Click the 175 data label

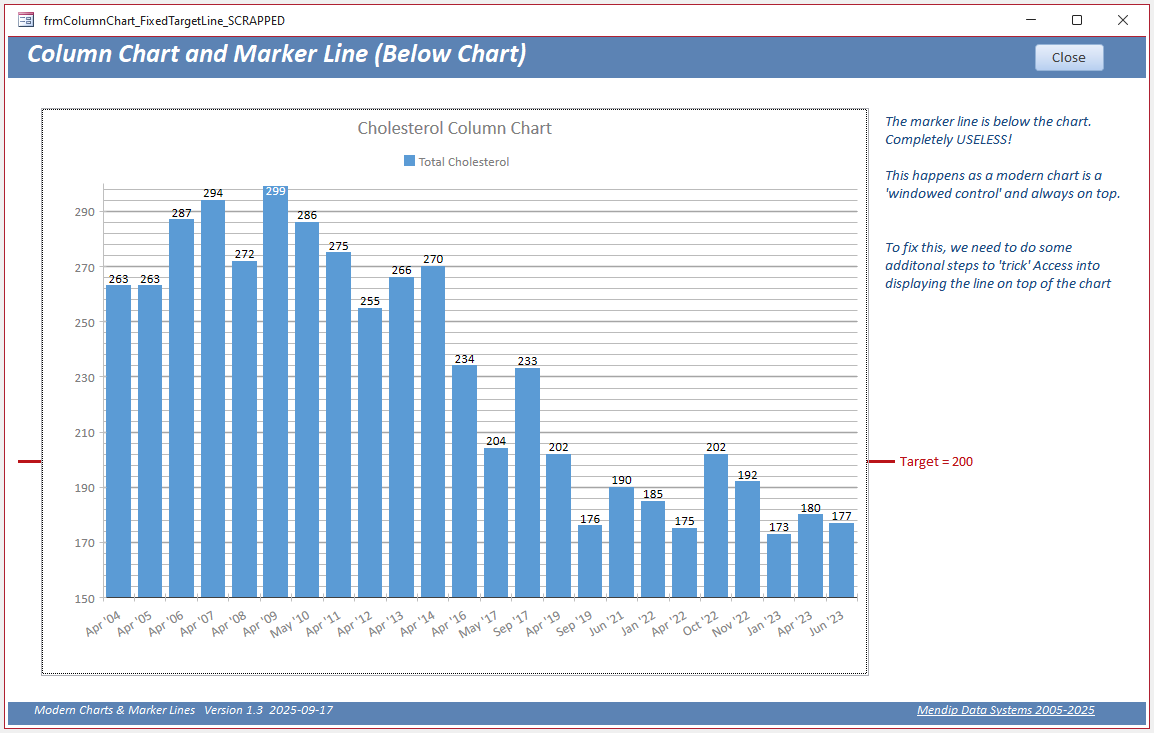[x=684, y=521]
